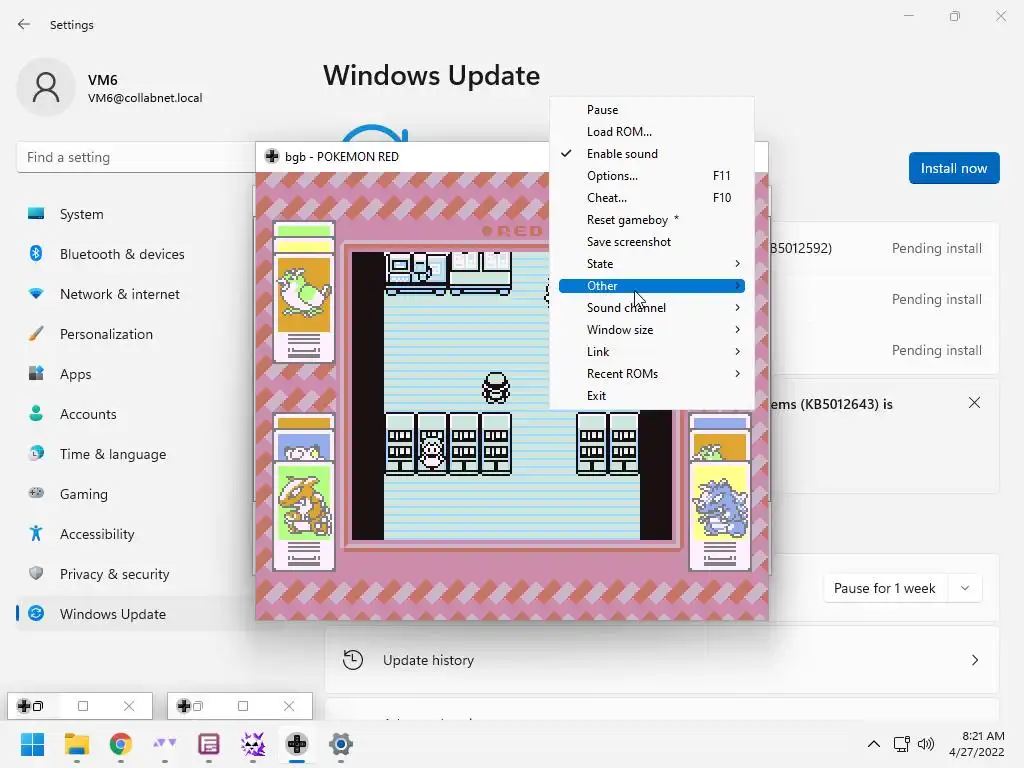1024x768 pixels.
Task: Go back using Settings back arrow
Action: [24, 24]
